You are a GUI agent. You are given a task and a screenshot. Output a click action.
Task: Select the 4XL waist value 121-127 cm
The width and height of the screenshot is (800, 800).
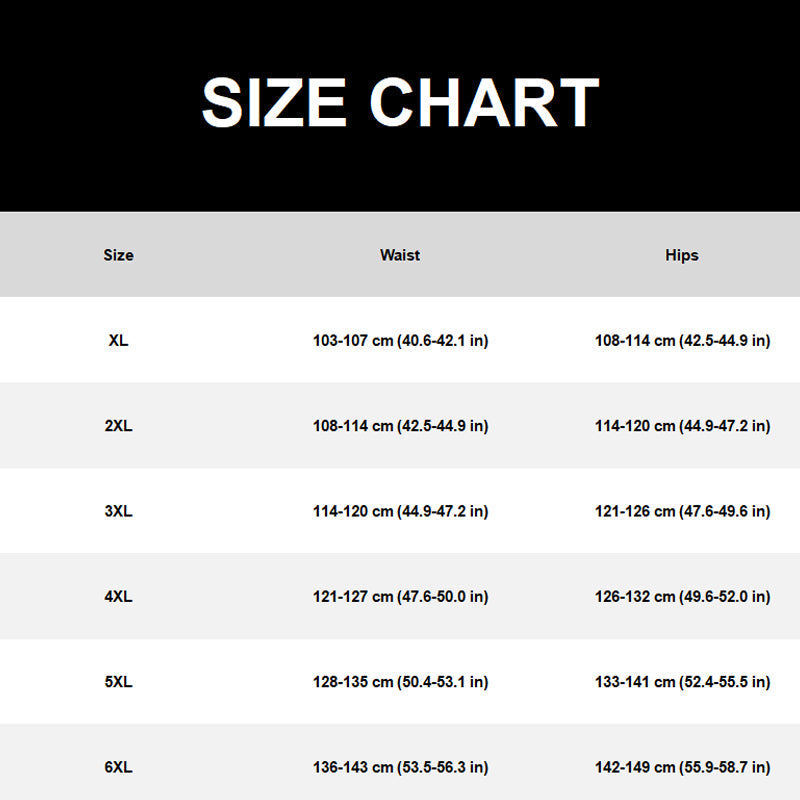coord(401,596)
